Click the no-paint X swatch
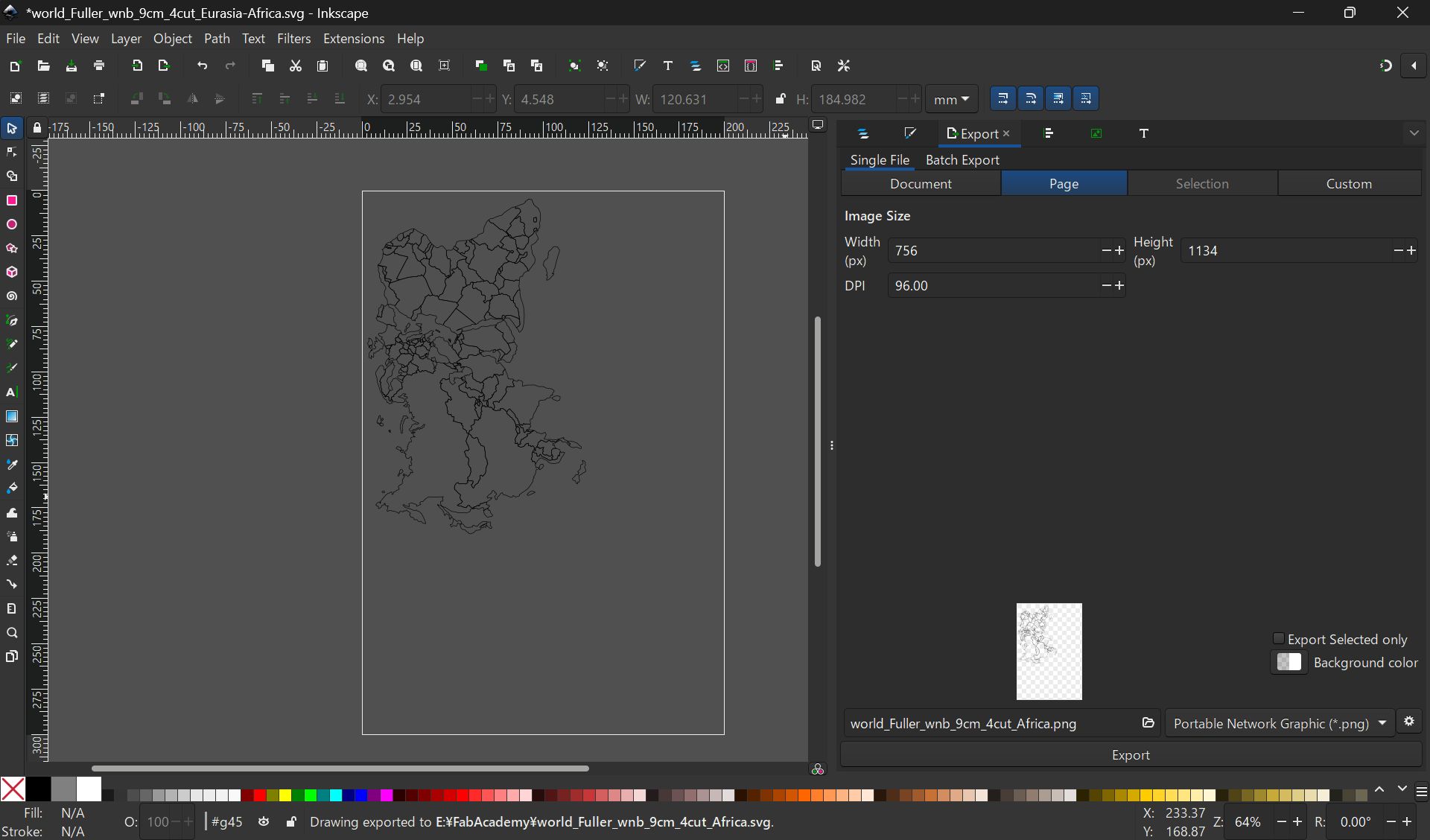The width and height of the screenshot is (1430, 840). 13,789
